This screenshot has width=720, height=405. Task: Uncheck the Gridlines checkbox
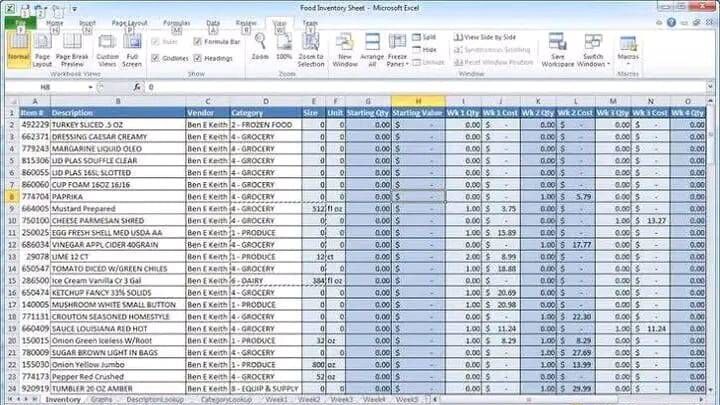pyautogui.click(x=155, y=59)
